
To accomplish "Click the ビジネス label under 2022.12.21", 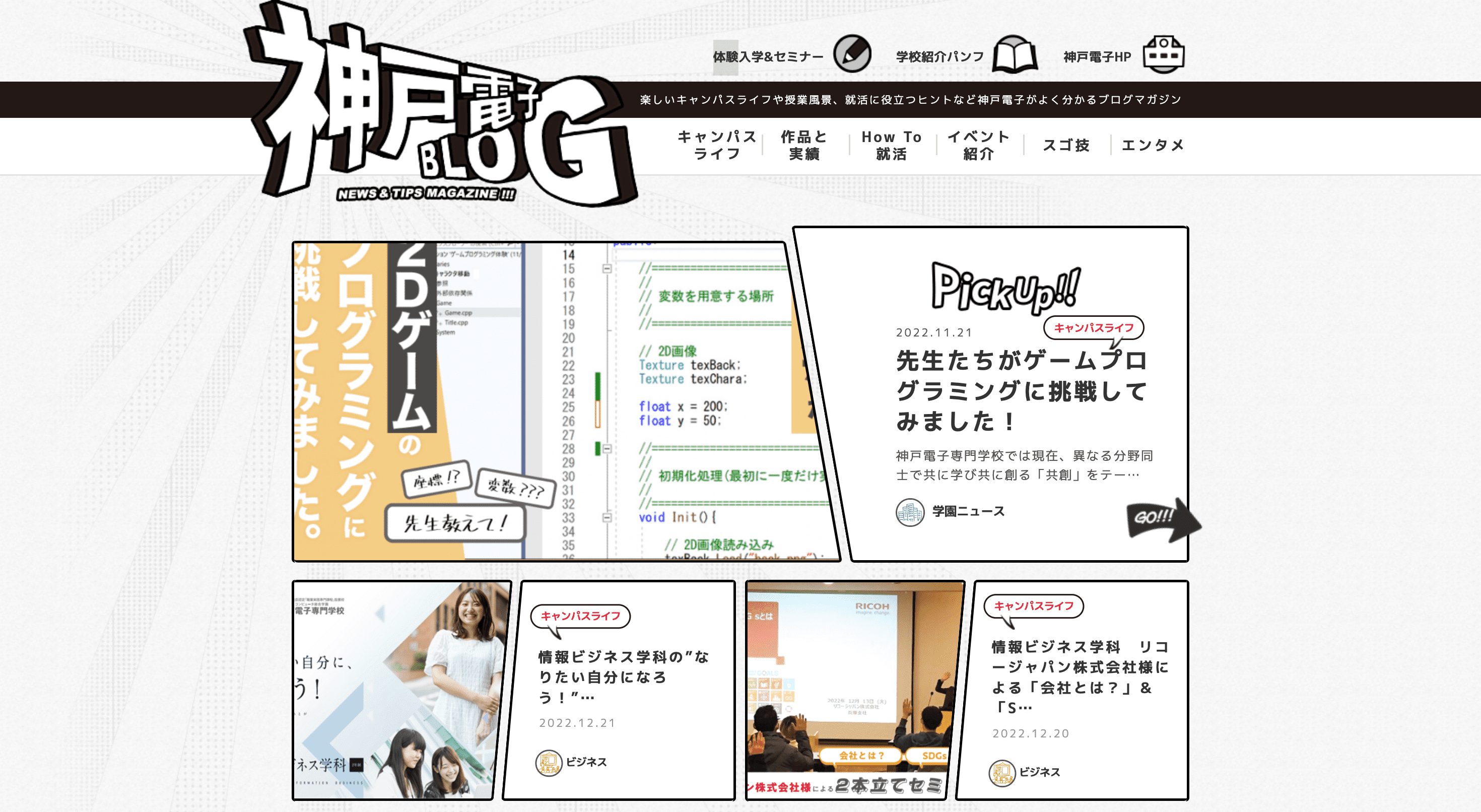I will coord(586,763).
